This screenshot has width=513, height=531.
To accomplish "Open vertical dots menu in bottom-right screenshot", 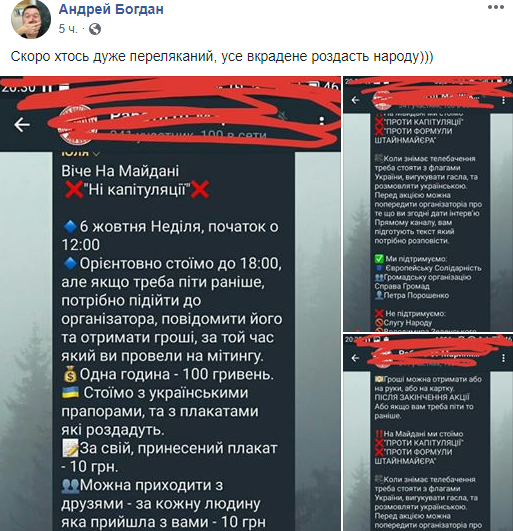I will click(x=504, y=358).
